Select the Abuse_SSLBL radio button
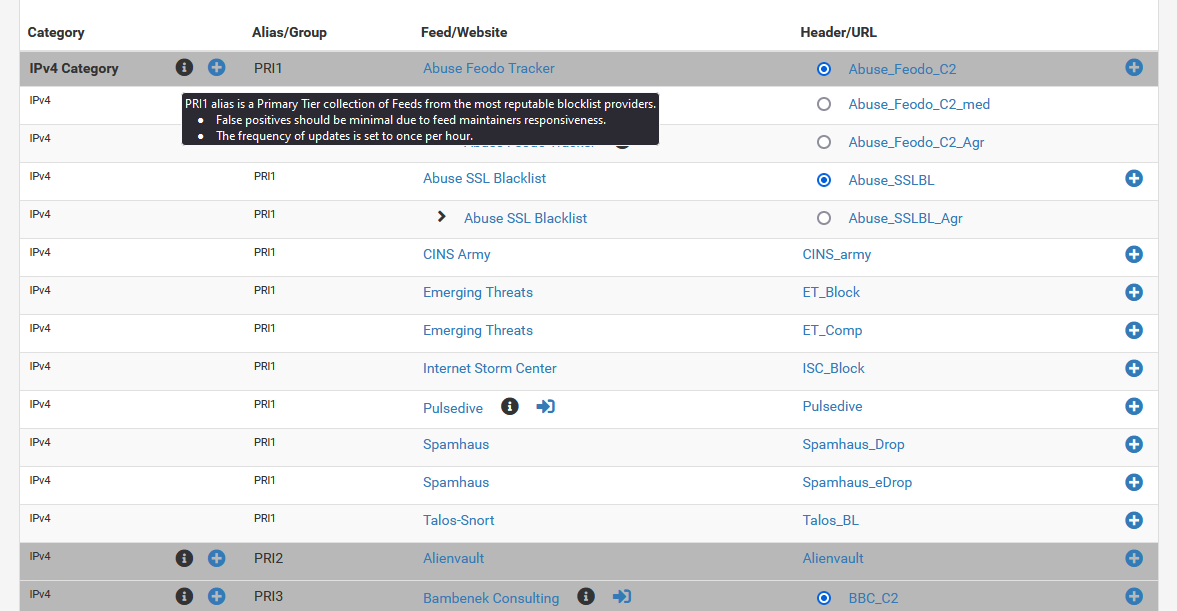 pos(823,180)
